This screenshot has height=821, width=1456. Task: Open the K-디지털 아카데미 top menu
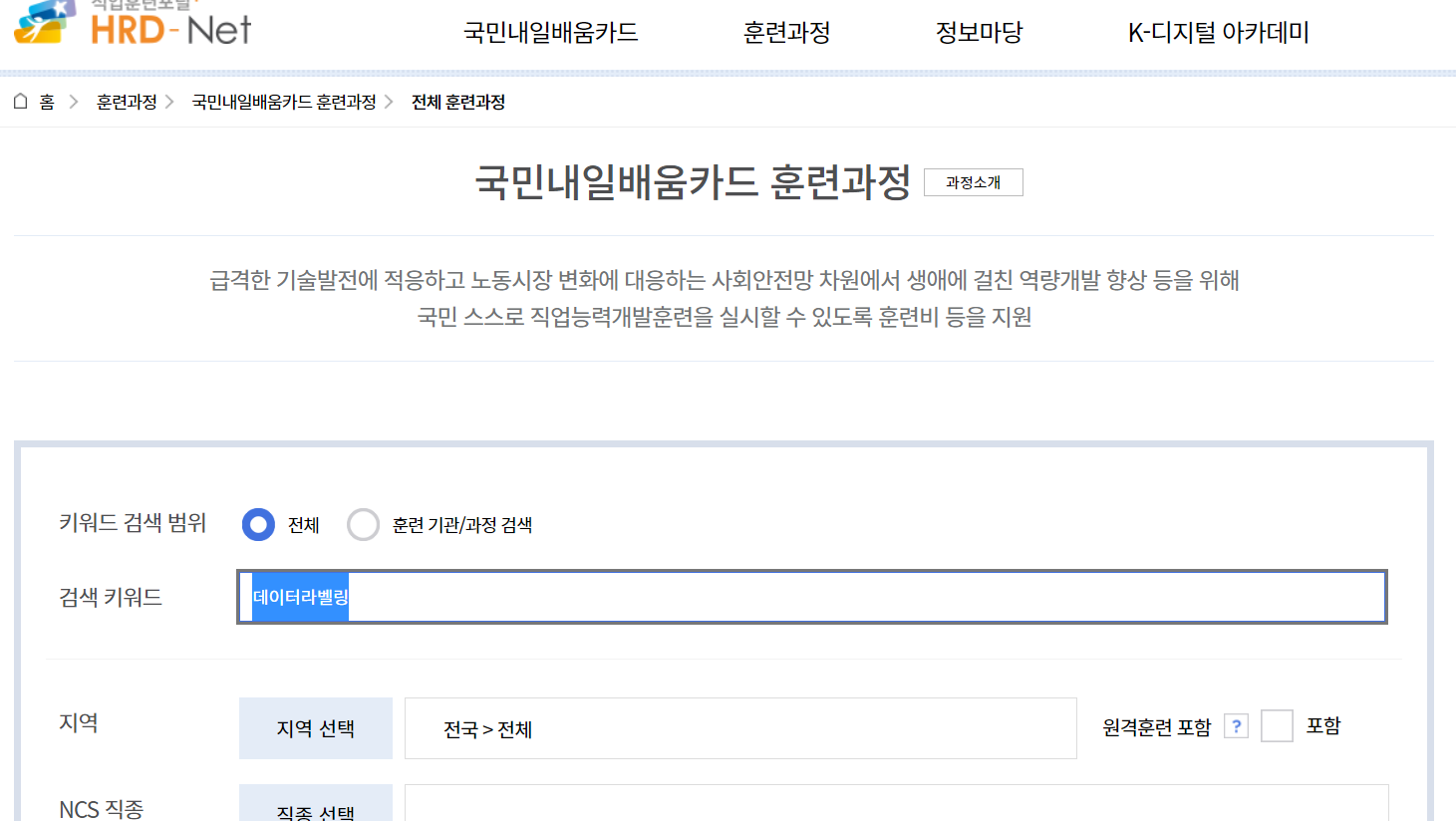(1219, 33)
